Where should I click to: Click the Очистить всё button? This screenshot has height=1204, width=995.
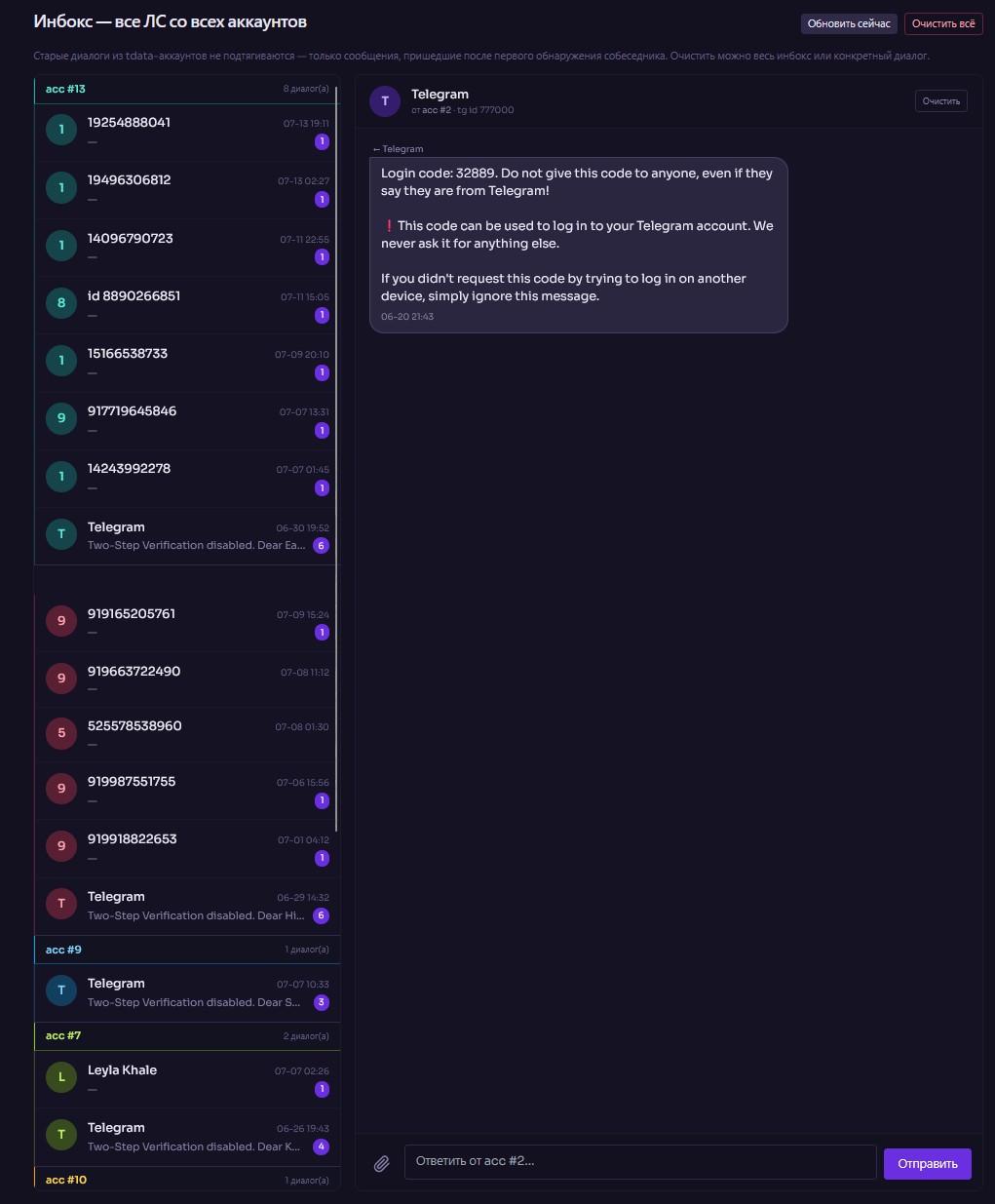point(943,23)
